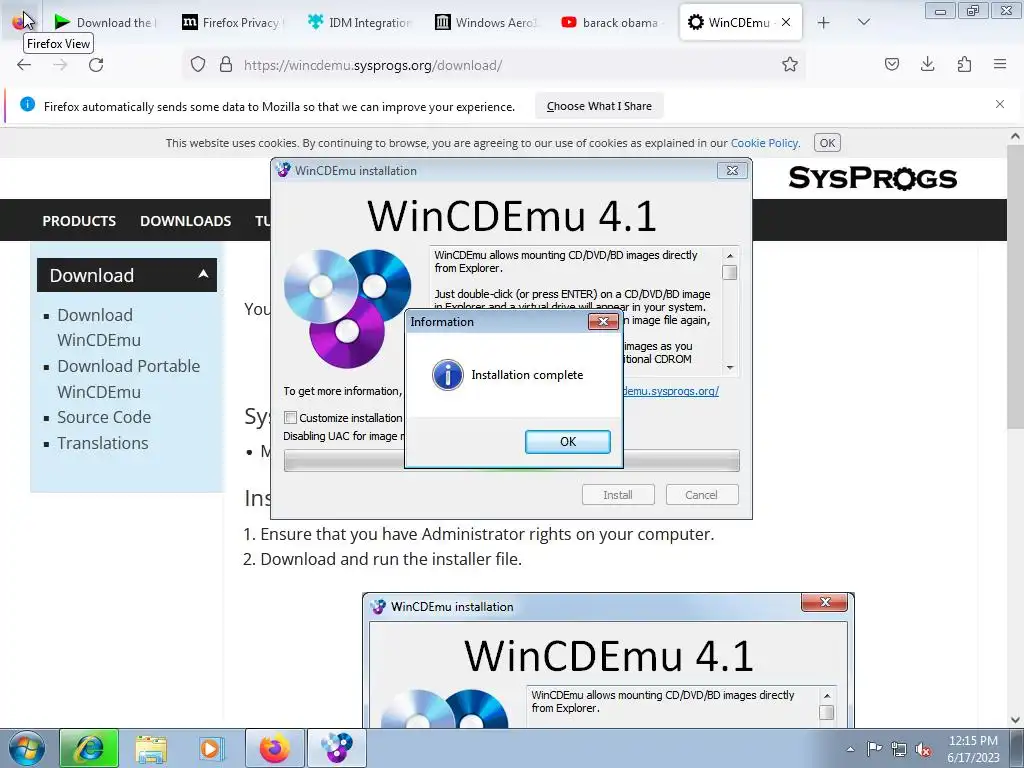
Task: Click OK in Information dialog
Action: [x=568, y=441]
